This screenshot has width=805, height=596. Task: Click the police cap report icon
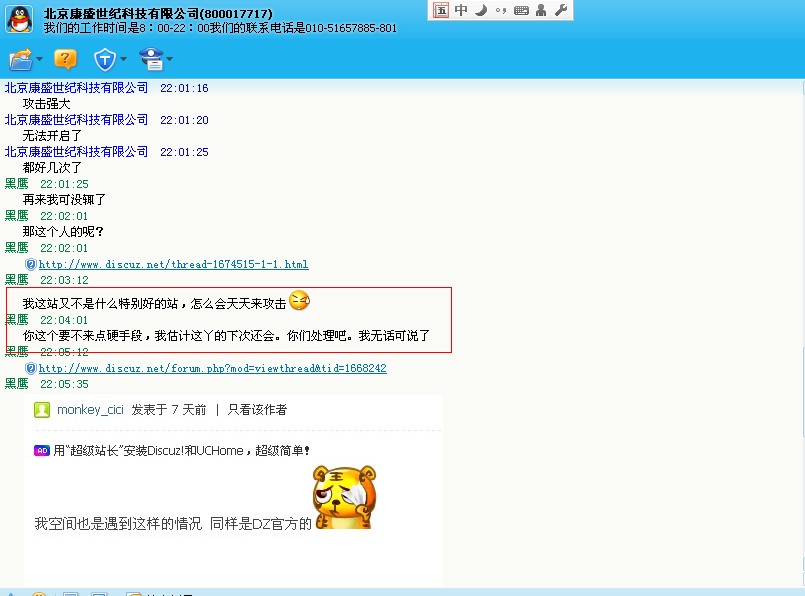tap(151, 59)
